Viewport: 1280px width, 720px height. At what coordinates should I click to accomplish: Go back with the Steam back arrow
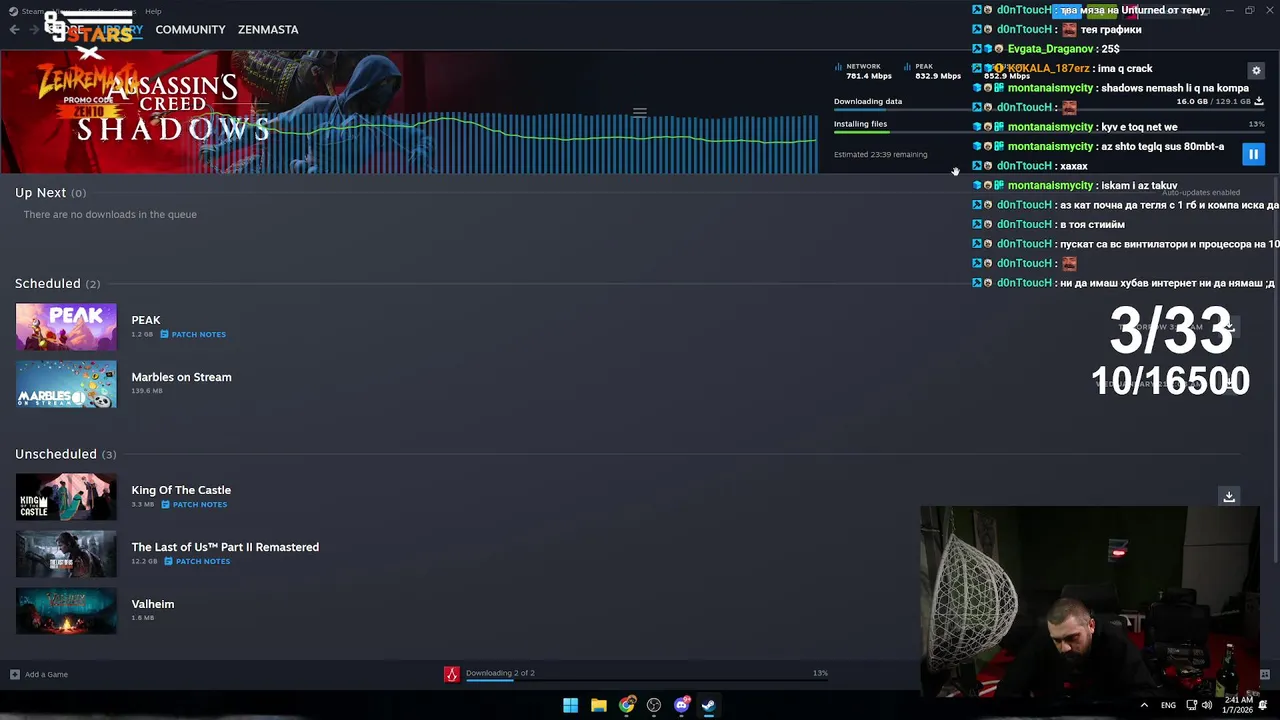(14, 30)
